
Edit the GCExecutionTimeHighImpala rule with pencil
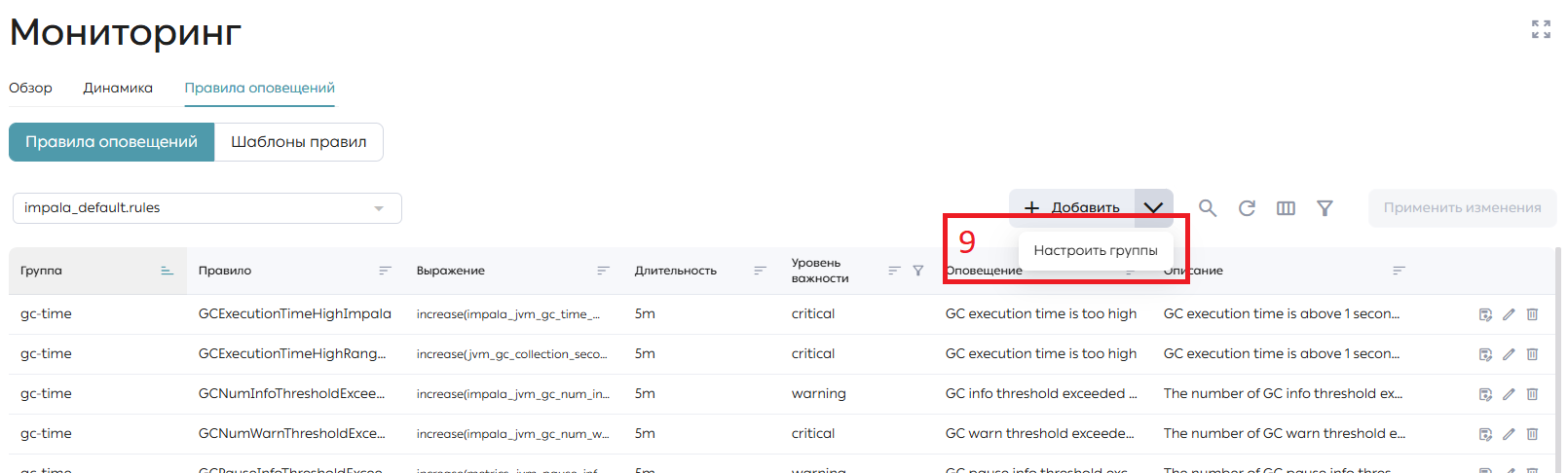1509,314
